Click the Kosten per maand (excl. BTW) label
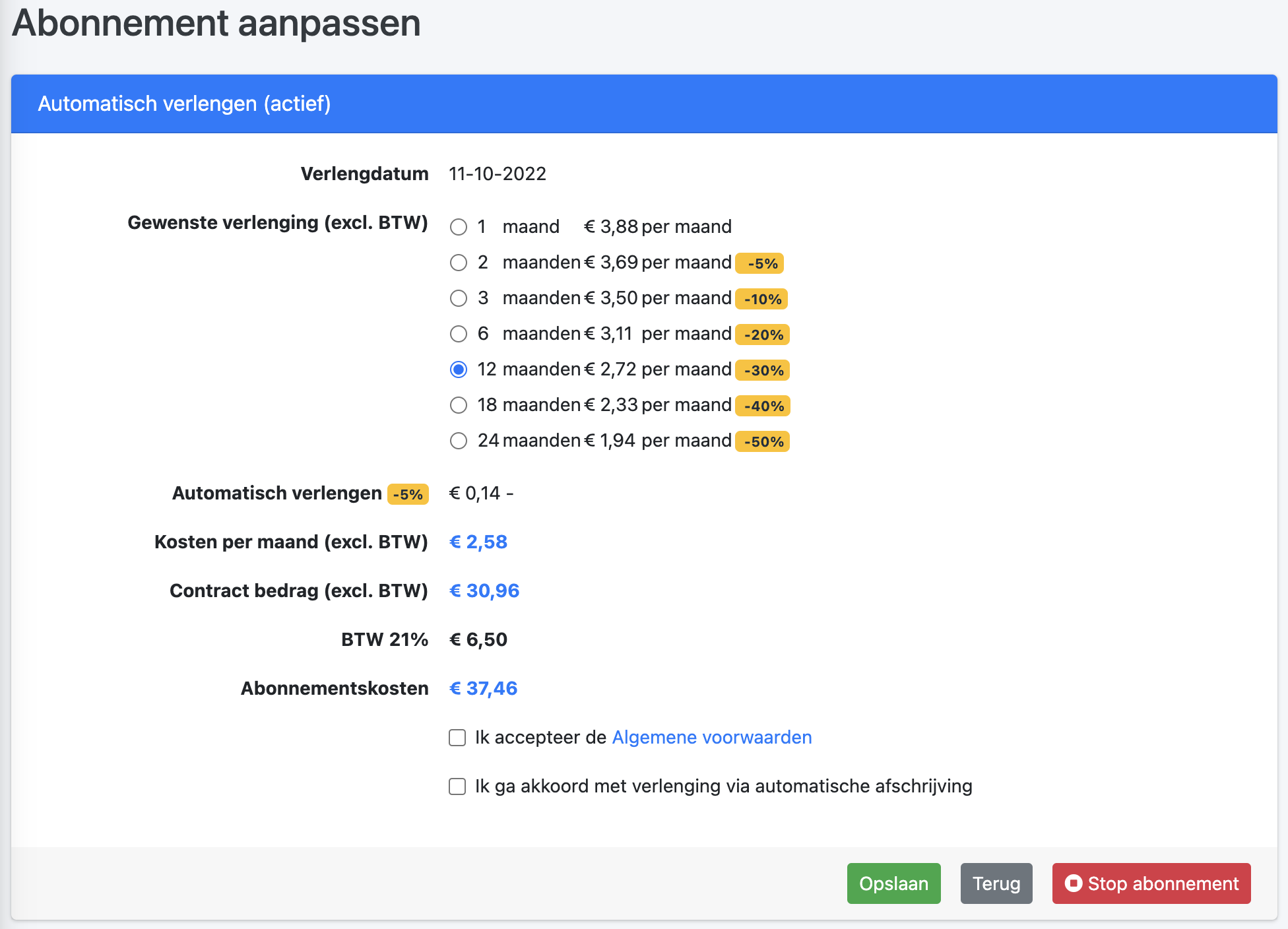 tap(291, 542)
